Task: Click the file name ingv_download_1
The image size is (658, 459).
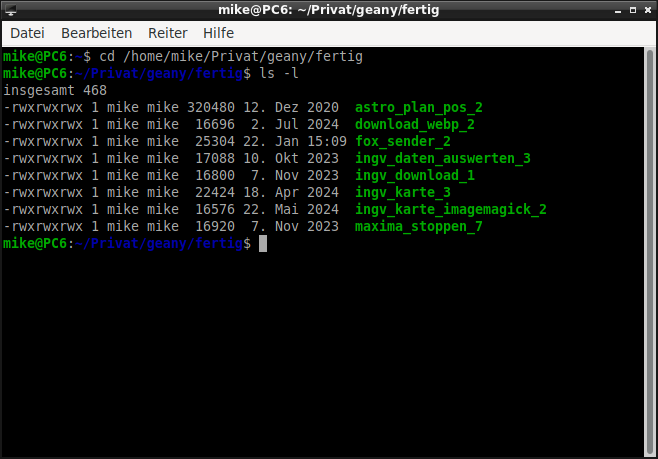Action: [414, 175]
